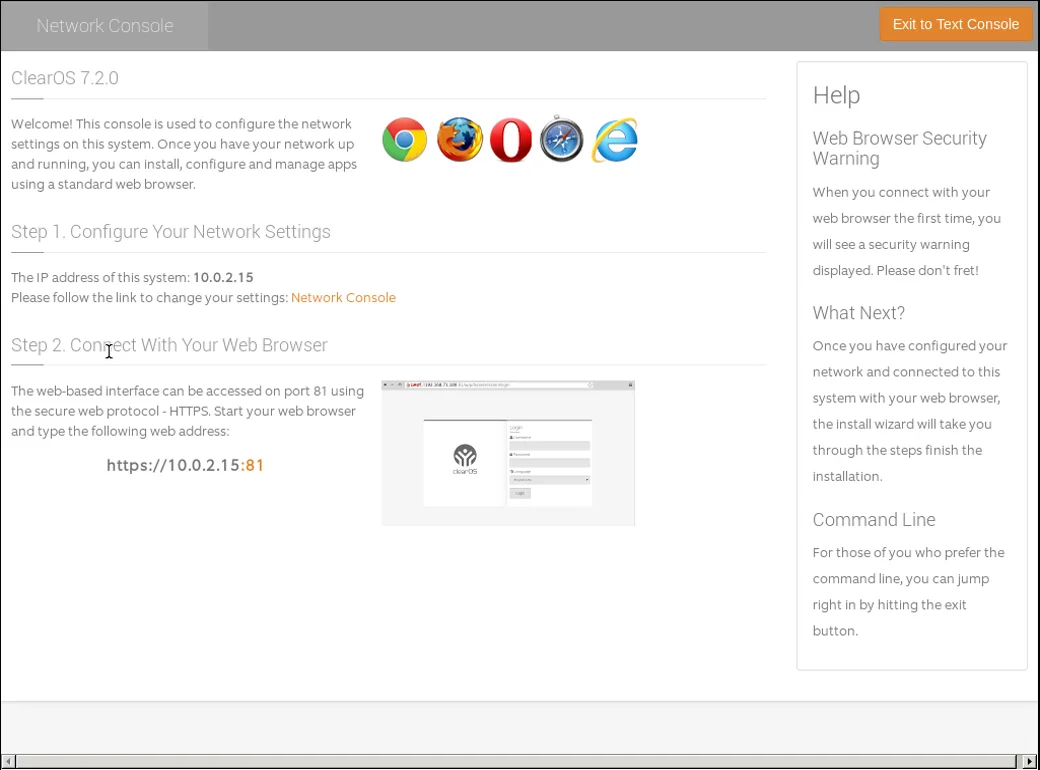The height and width of the screenshot is (770, 1040).
Task: Click the Help heading in sidebar
Action: [836, 95]
